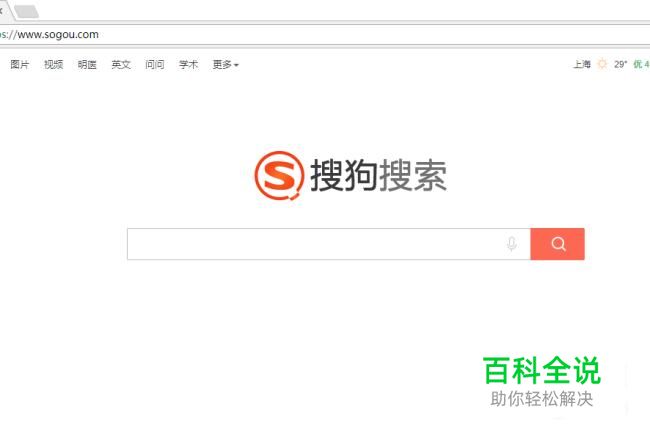Click the sun weather icon
650x442 pixels.
[x=602, y=64]
